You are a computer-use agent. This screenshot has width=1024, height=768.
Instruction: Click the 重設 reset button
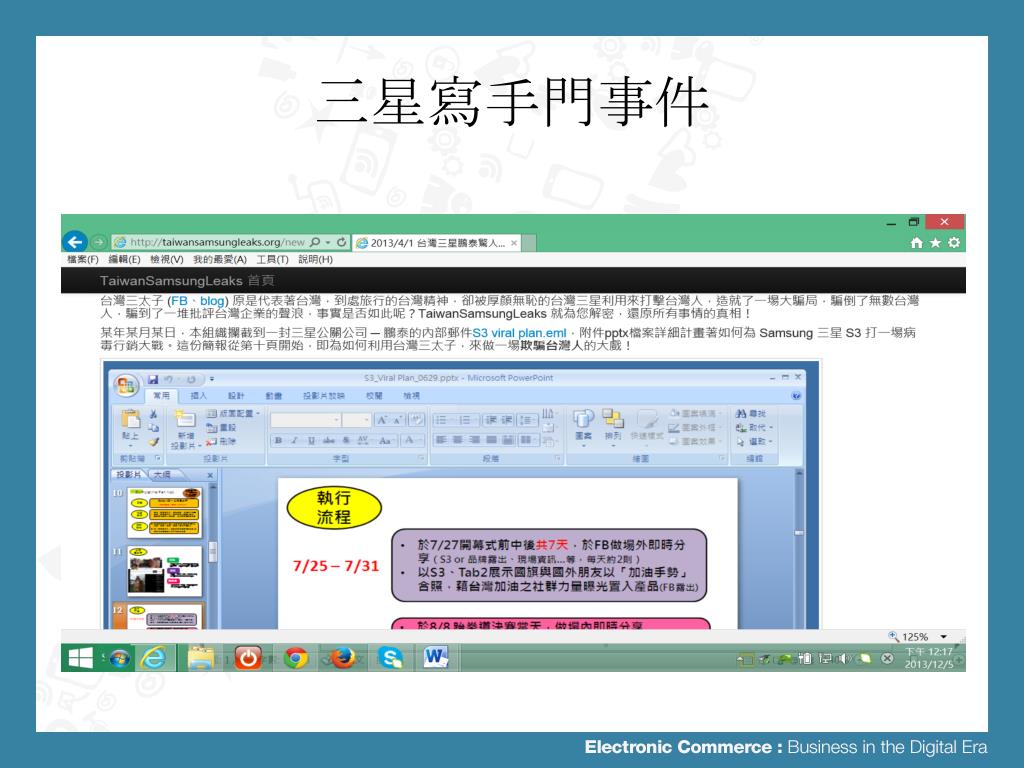(x=221, y=428)
